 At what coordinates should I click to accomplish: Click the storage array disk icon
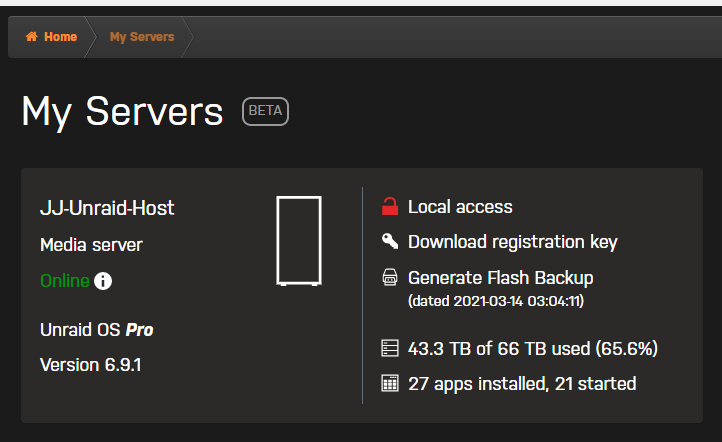390,348
